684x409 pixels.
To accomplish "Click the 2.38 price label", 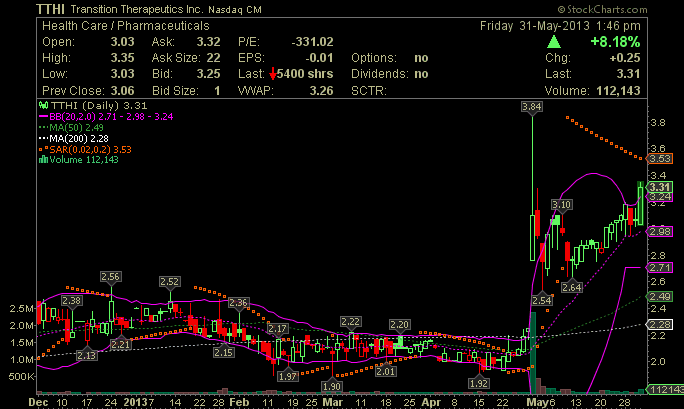I will 71,300.
